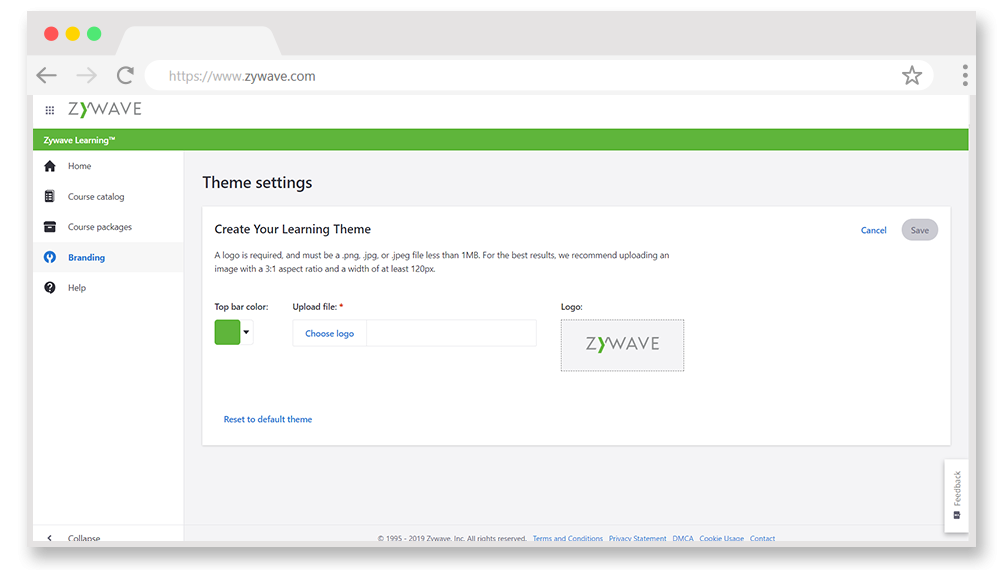Open the Terms and Conditions footer link

(x=568, y=538)
